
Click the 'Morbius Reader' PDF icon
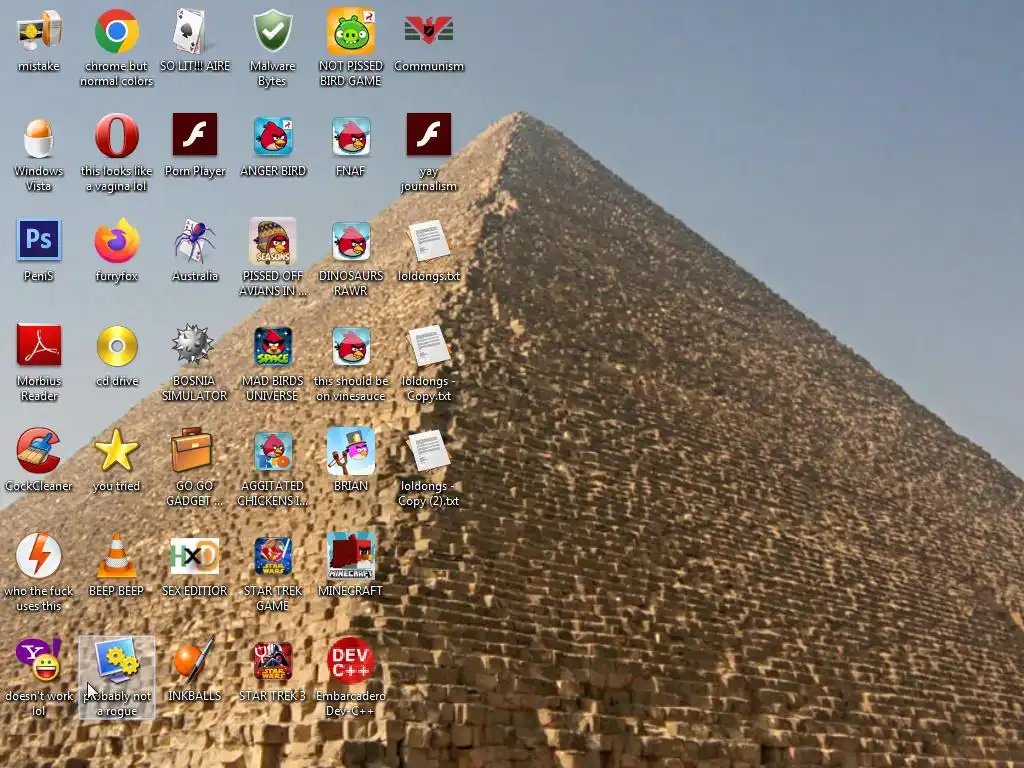pyautogui.click(x=39, y=345)
